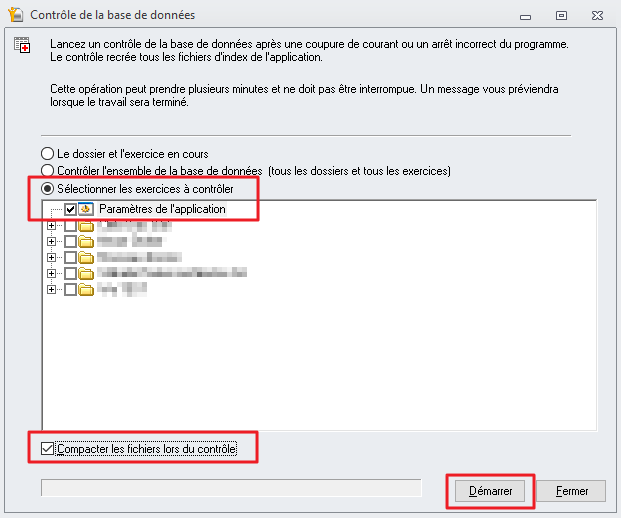Viewport: 621px width, 518px height.
Task: Choose 'Sélectionner les exercices à contrôler' radio button
Action: pyautogui.click(x=47, y=189)
